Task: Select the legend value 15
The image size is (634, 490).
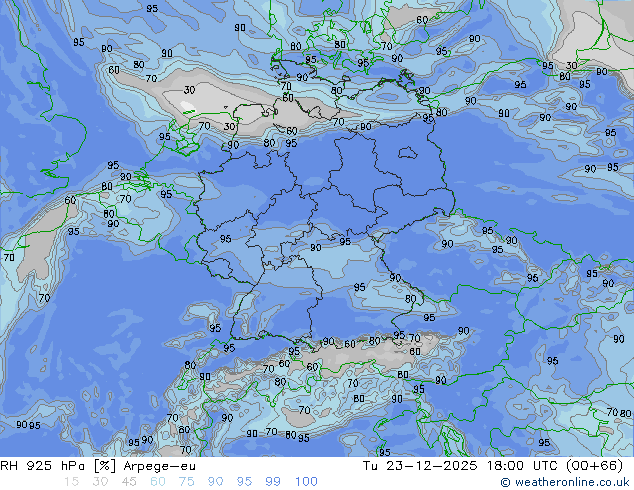Action: tap(72, 482)
